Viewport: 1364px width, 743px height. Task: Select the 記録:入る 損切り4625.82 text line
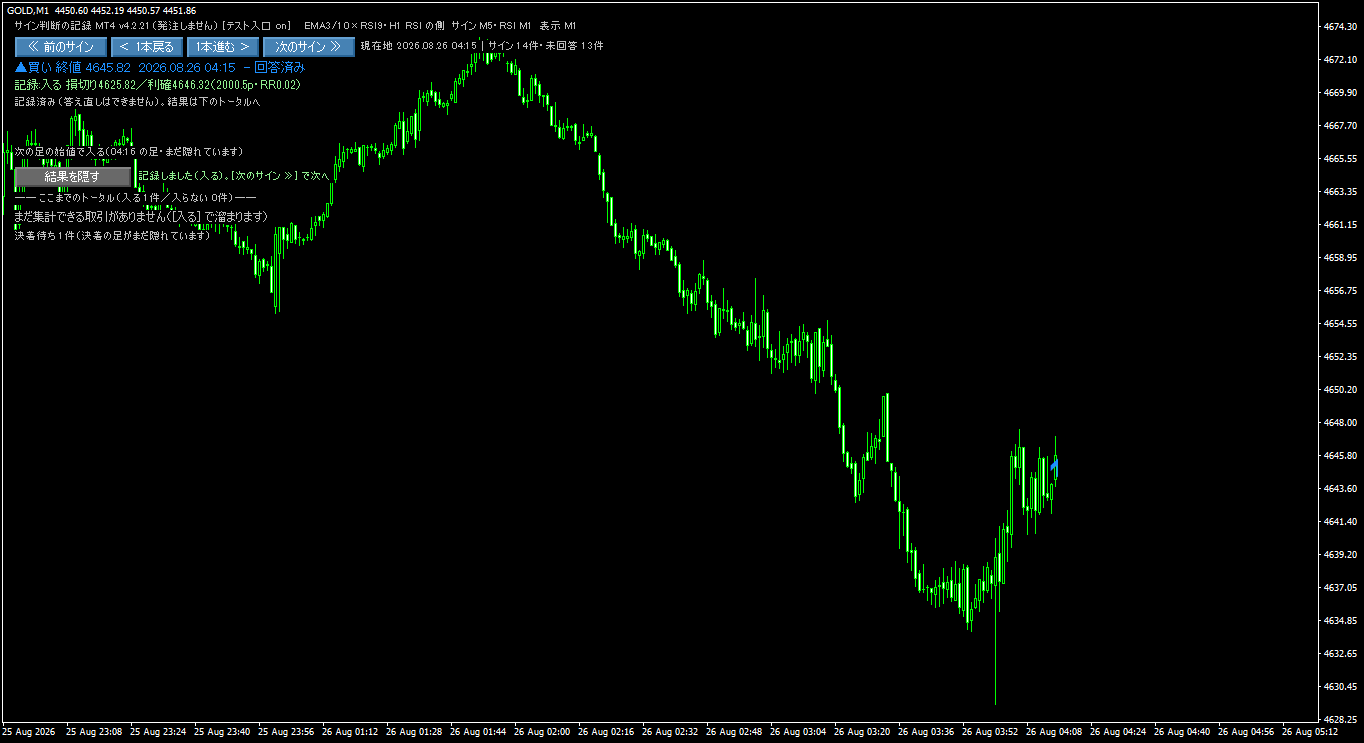(x=157, y=85)
